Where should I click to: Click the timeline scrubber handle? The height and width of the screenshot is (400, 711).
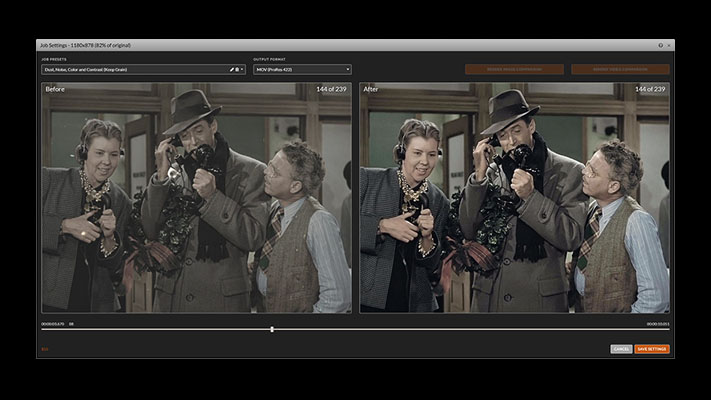[x=272, y=329]
